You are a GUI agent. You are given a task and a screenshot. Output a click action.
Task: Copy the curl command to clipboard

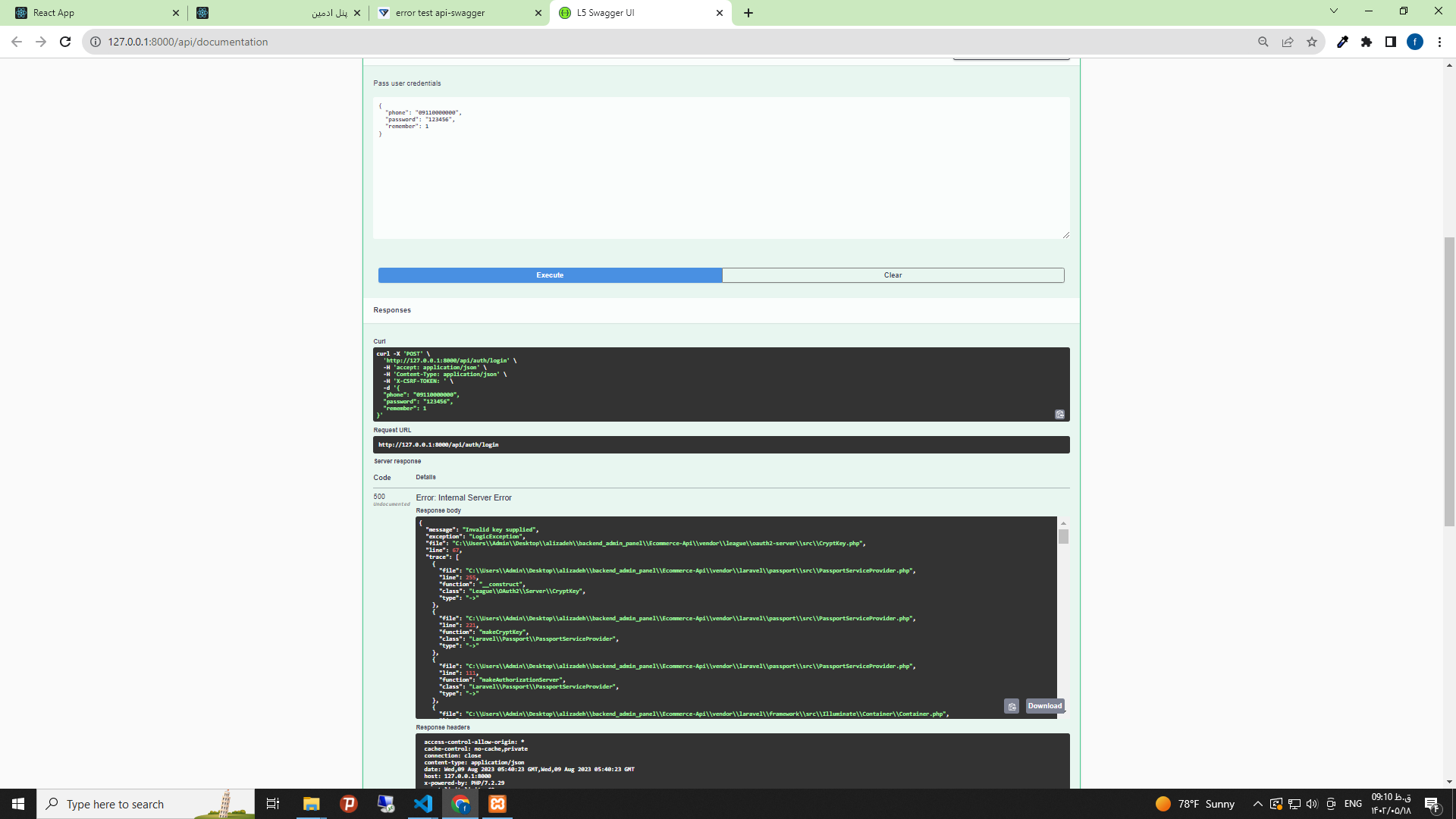(x=1059, y=414)
